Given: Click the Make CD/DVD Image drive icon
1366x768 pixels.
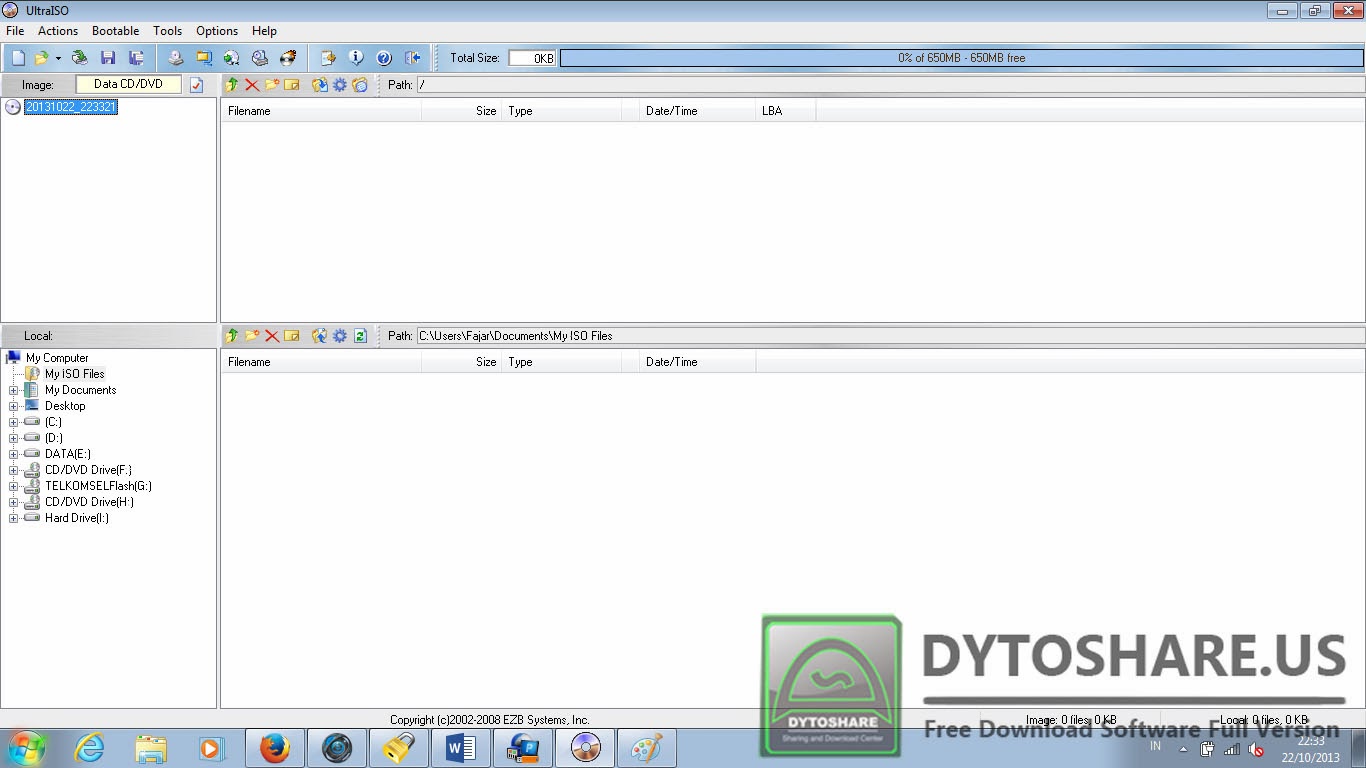Looking at the screenshot, I should tap(176, 58).
